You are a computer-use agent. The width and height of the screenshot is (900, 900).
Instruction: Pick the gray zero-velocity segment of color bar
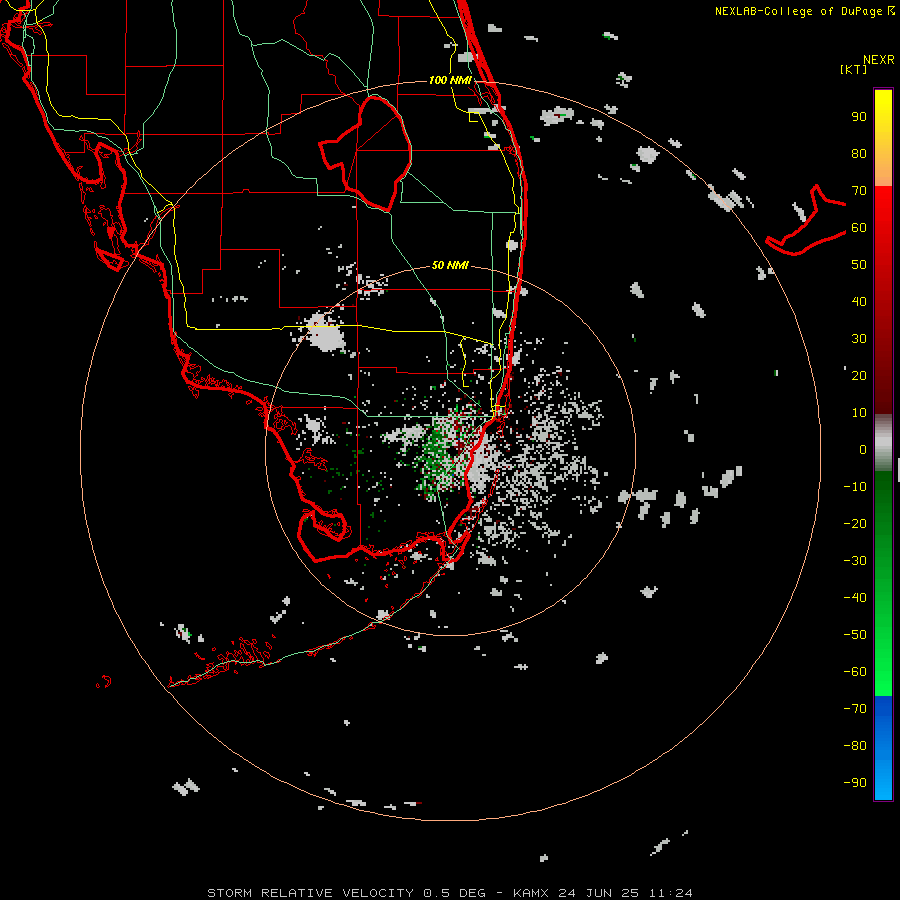(x=883, y=443)
